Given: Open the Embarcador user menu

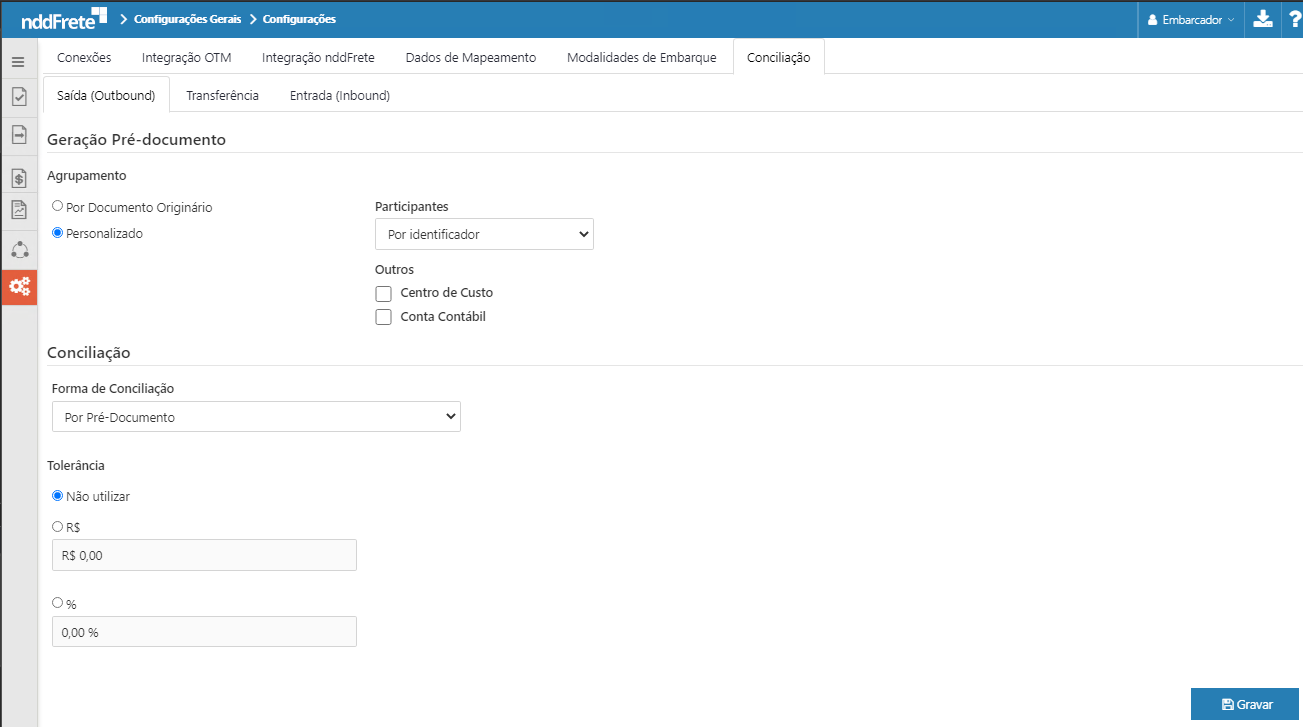Looking at the screenshot, I should coord(1190,19).
